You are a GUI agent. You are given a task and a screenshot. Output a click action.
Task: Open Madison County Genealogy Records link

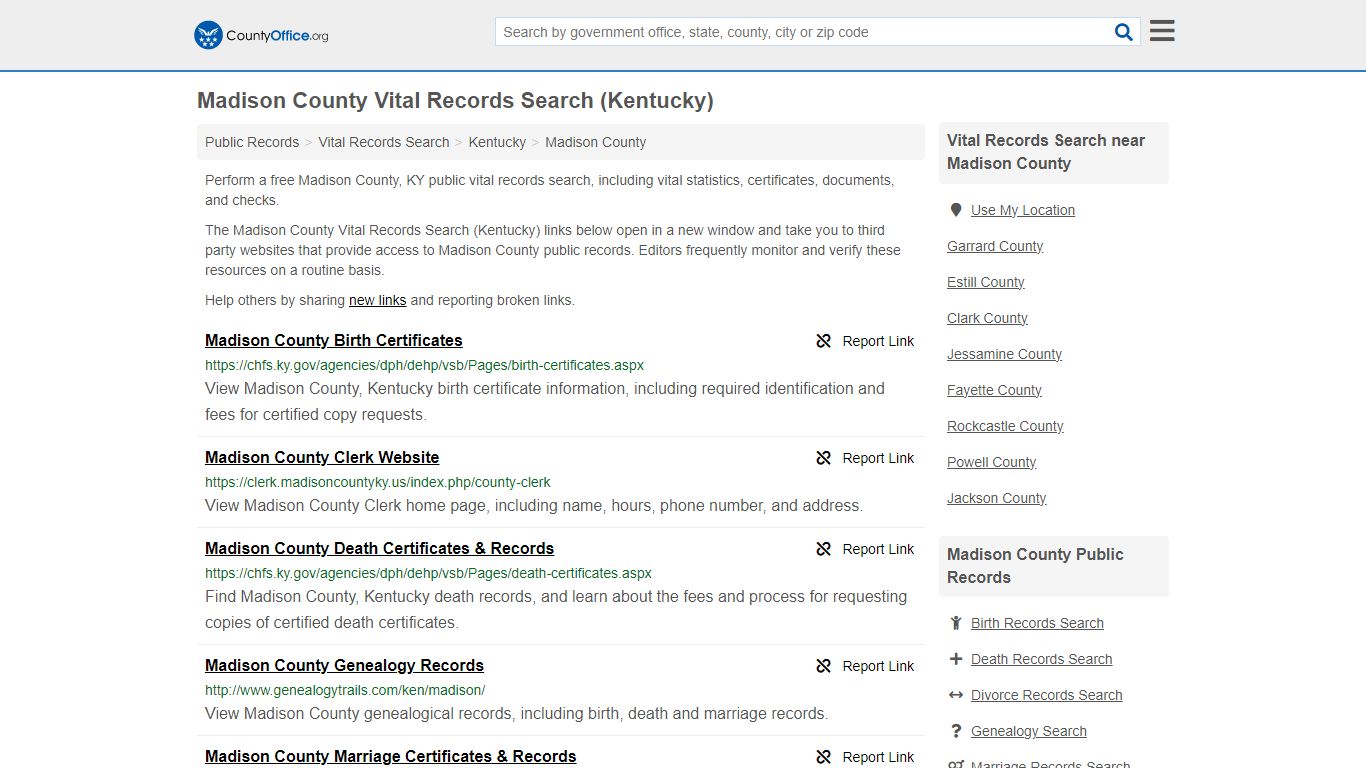[x=344, y=665]
